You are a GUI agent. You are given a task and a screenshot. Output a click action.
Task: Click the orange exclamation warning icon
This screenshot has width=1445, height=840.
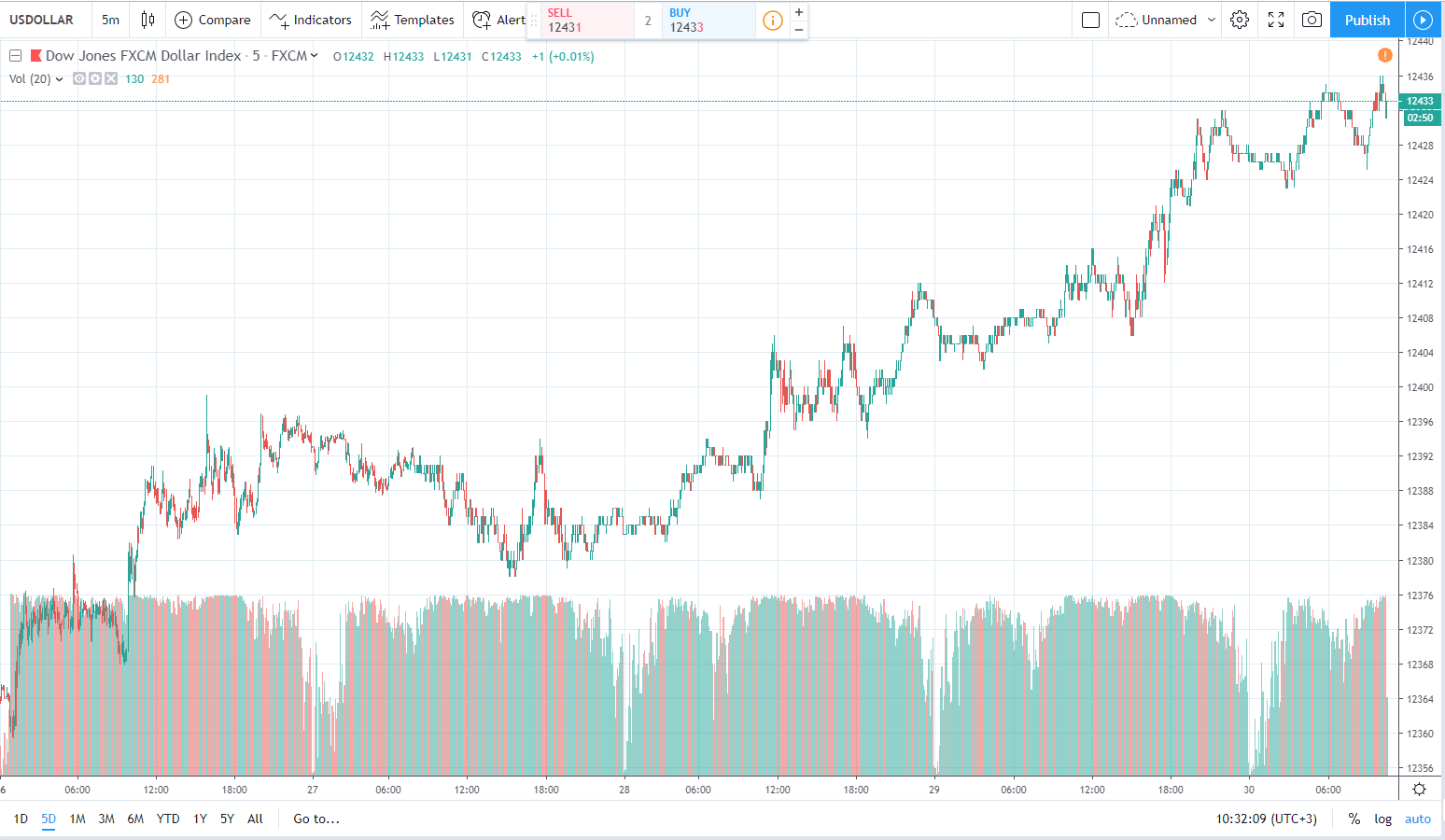click(1385, 55)
